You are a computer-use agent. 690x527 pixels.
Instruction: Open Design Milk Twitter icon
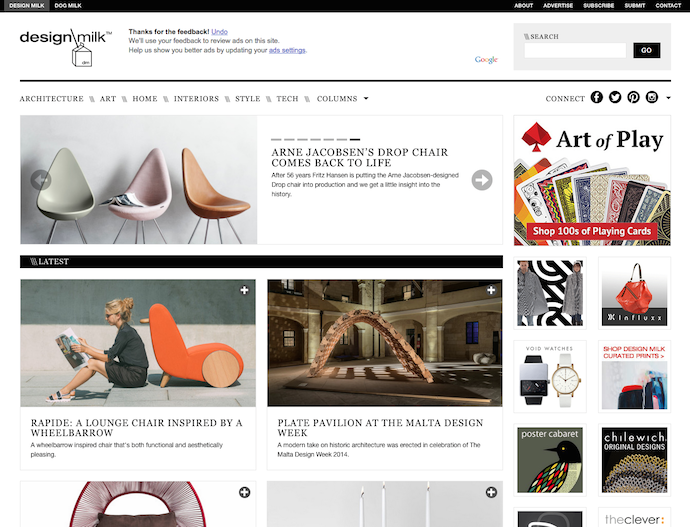click(x=615, y=97)
